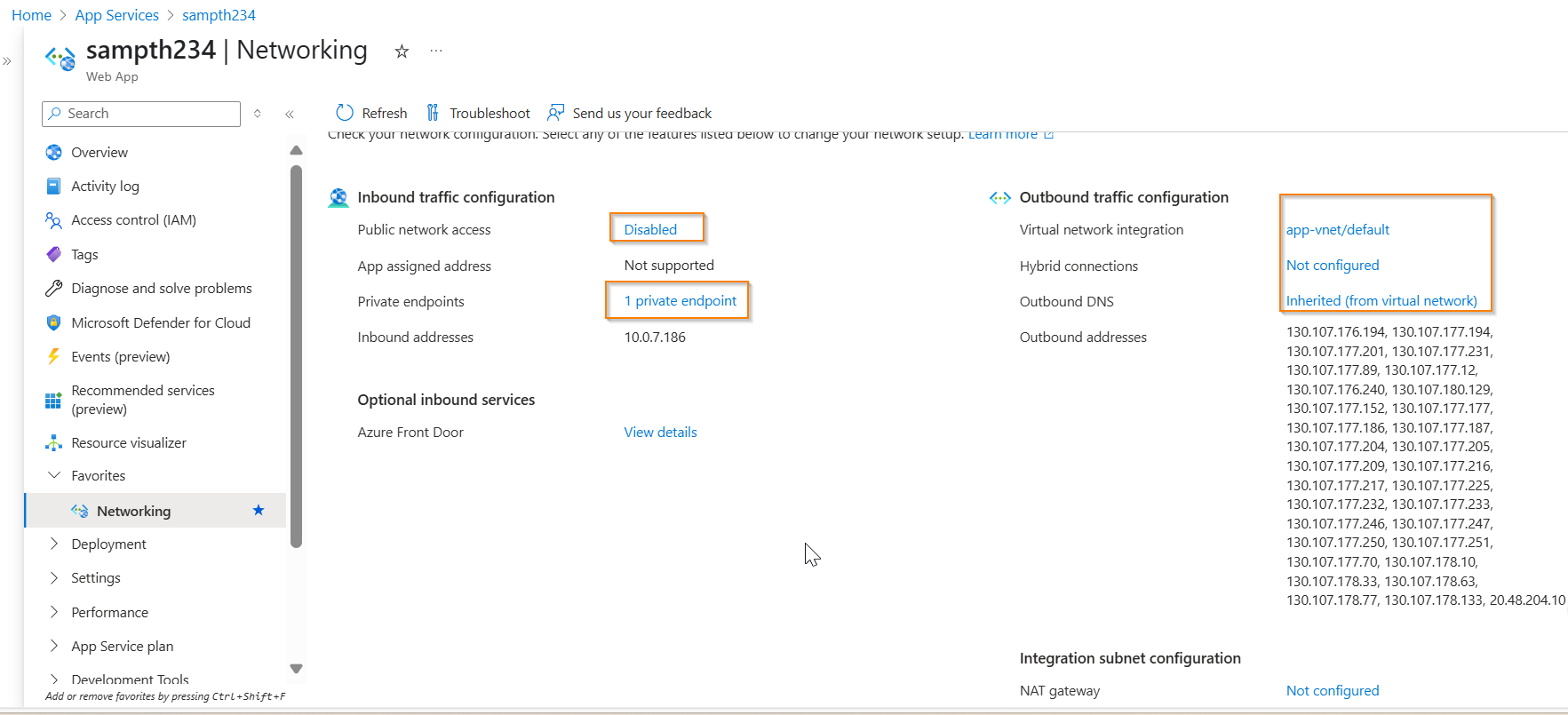Open Resource visualizer from its sidebar icon
1568x715 pixels.
(x=54, y=442)
